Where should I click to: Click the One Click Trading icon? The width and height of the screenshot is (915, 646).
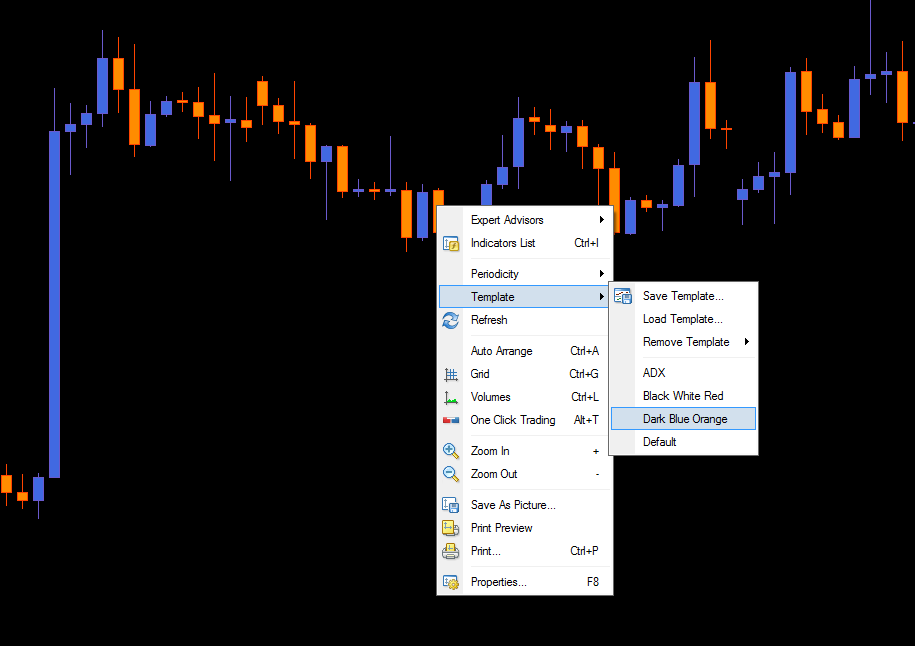point(450,420)
